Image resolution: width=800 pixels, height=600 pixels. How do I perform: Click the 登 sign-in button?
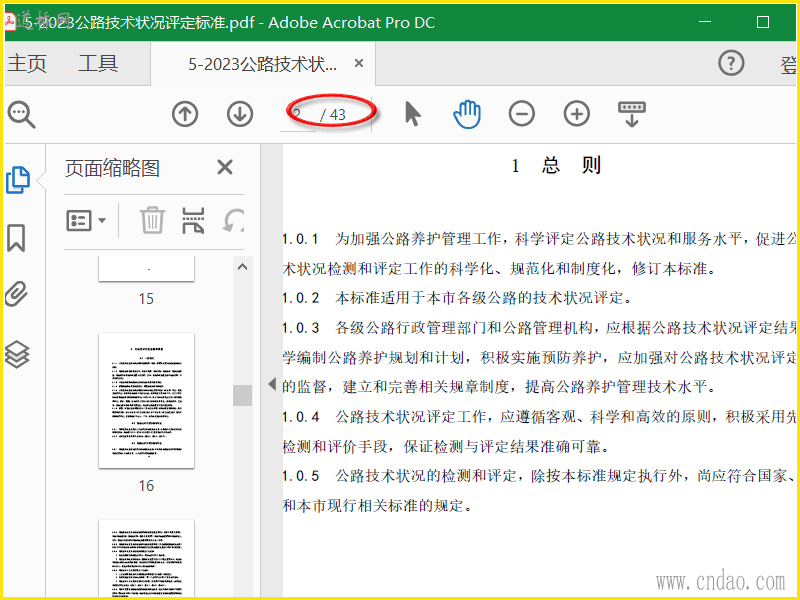point(788,65)
